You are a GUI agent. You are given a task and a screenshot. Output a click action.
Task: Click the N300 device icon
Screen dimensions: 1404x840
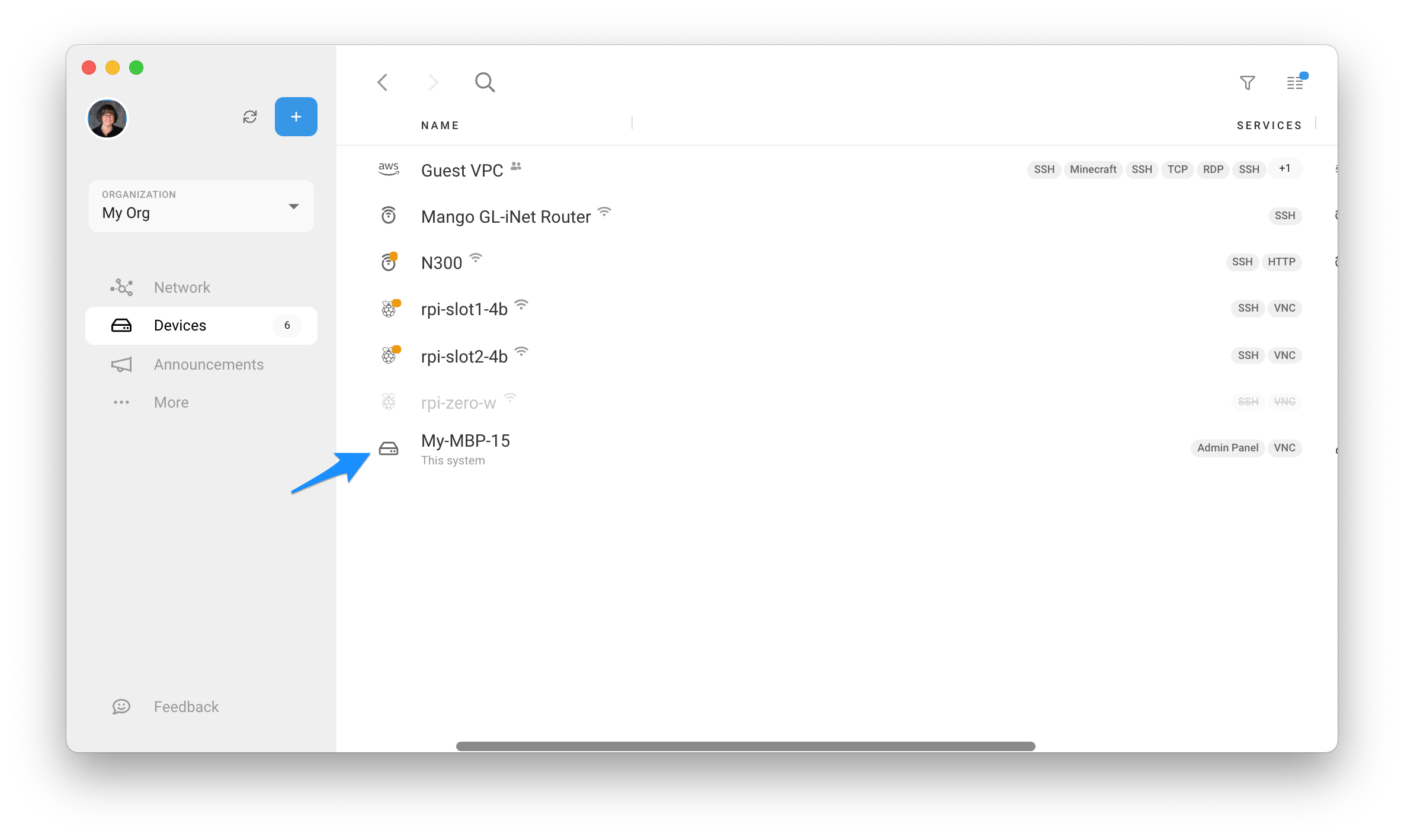(389, 262)
